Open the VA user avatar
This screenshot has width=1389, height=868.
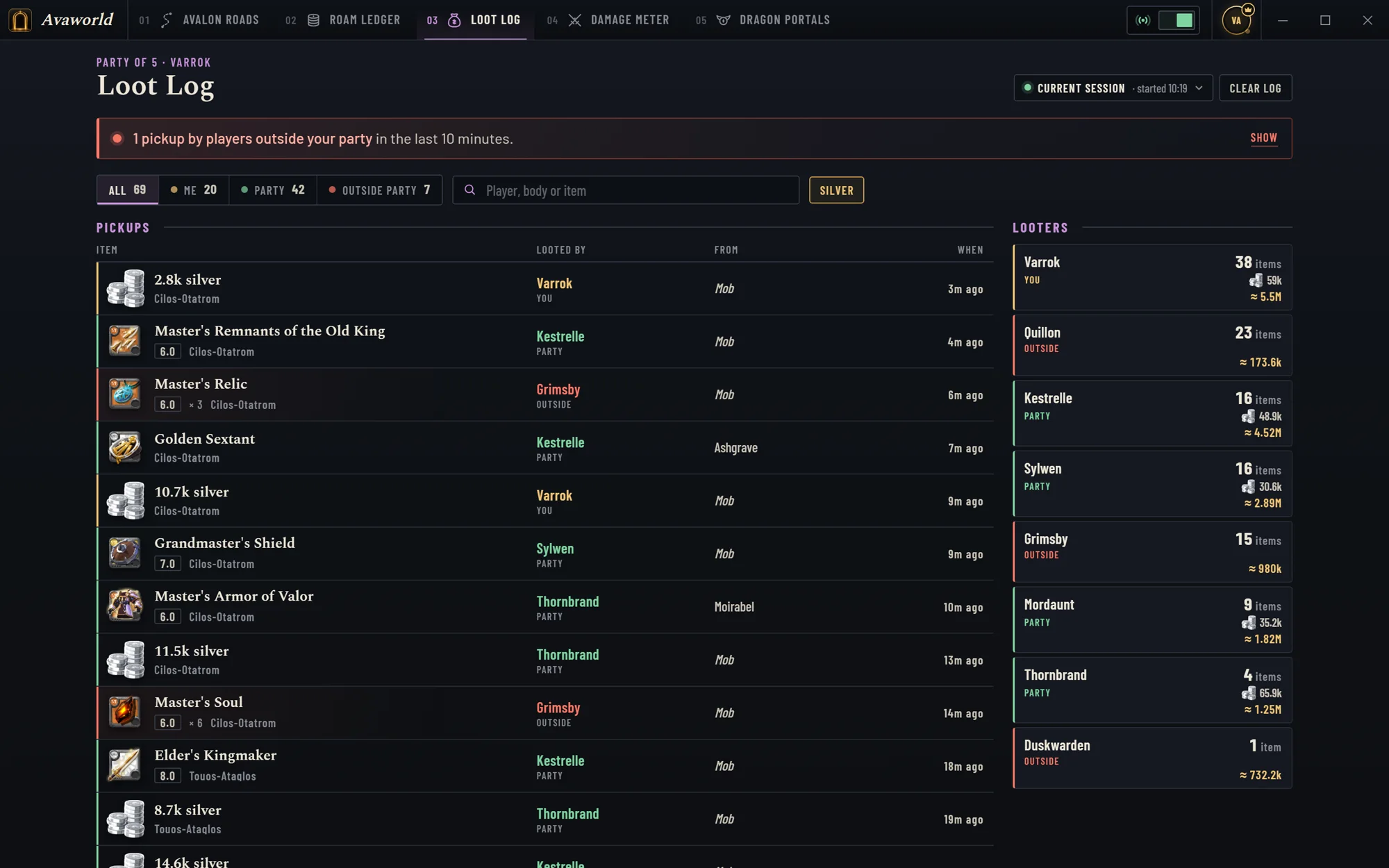pyautogui.click(x=1236, y=20)
